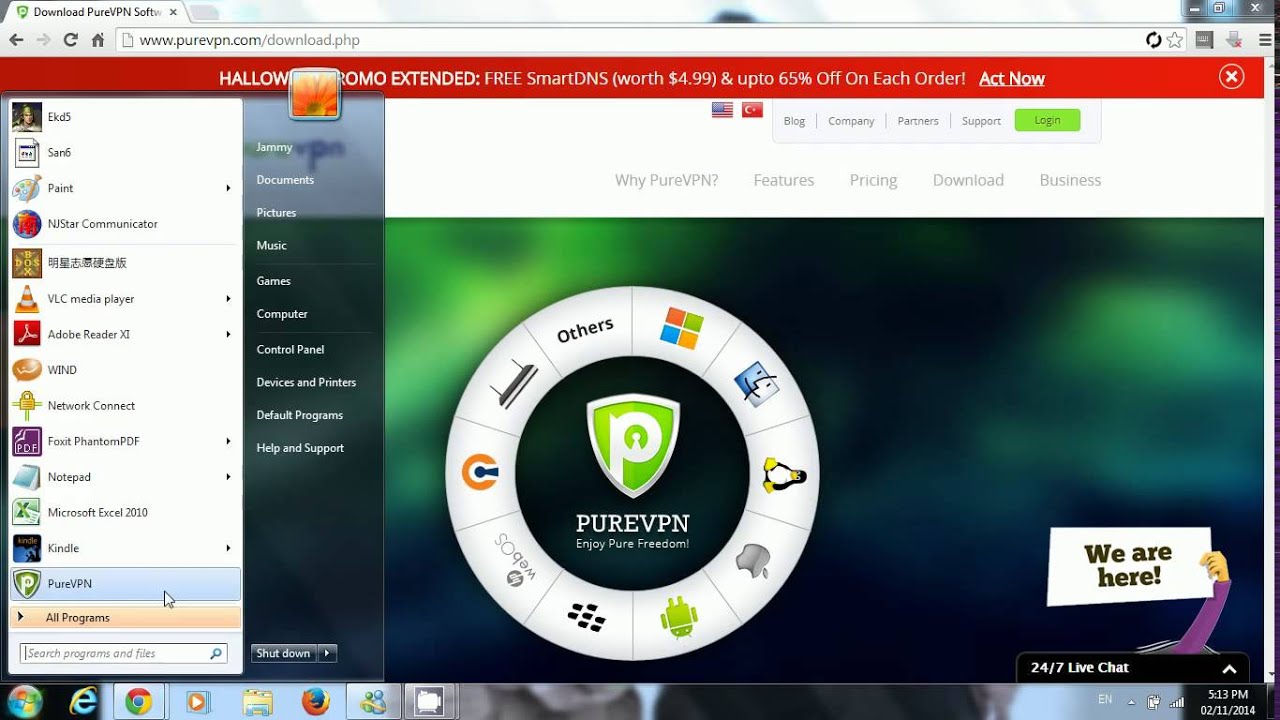
Task: Go back in Chrome
Action: tap(16, 40)
